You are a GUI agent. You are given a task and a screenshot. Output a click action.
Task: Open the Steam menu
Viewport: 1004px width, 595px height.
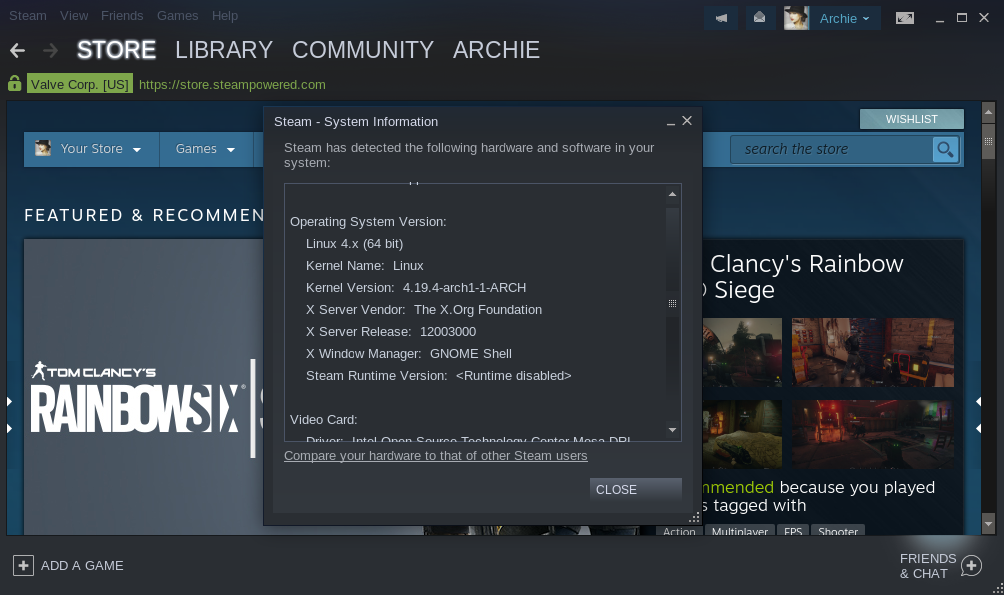[28, 15]
